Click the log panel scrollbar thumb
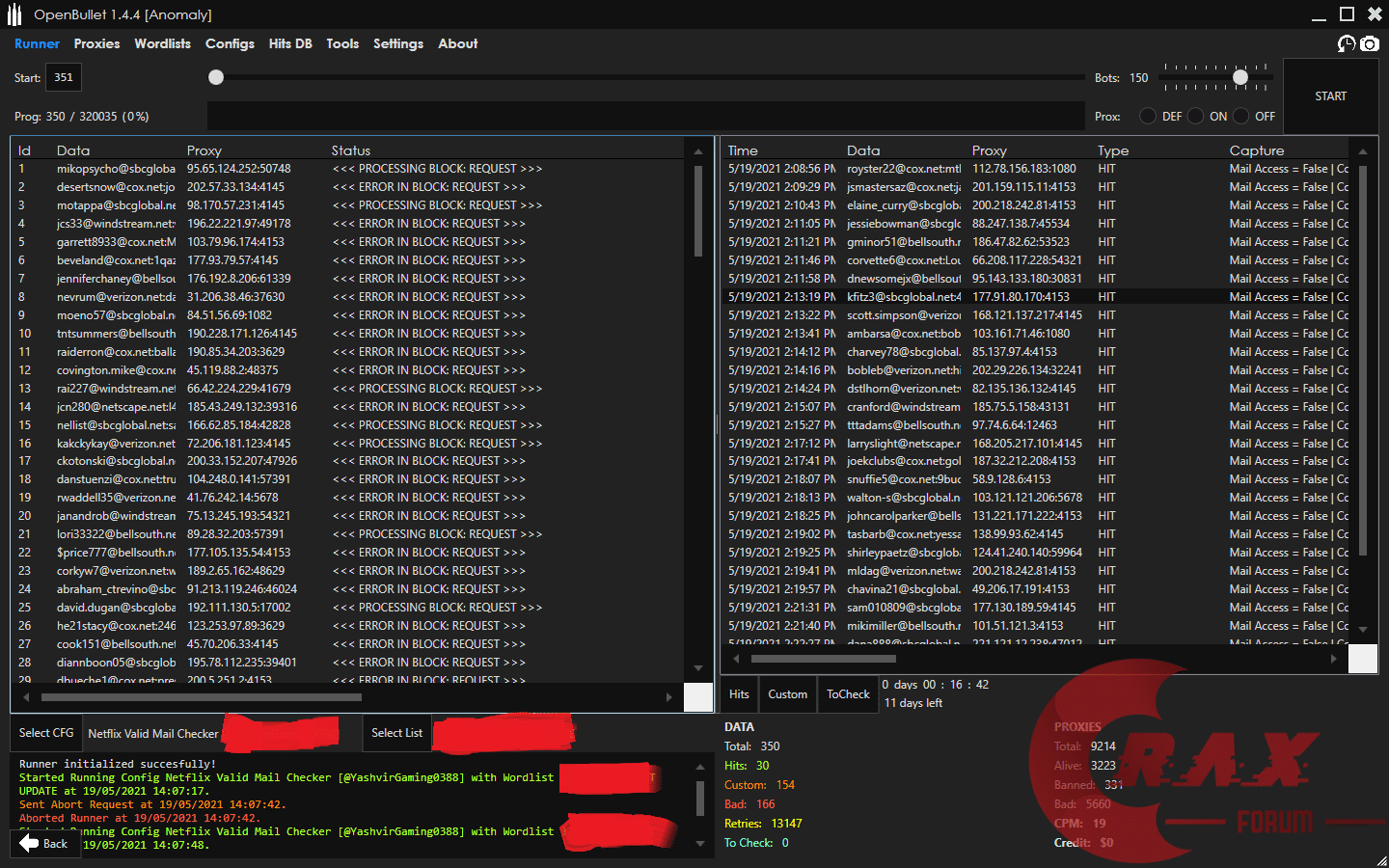 pos(700,798)
